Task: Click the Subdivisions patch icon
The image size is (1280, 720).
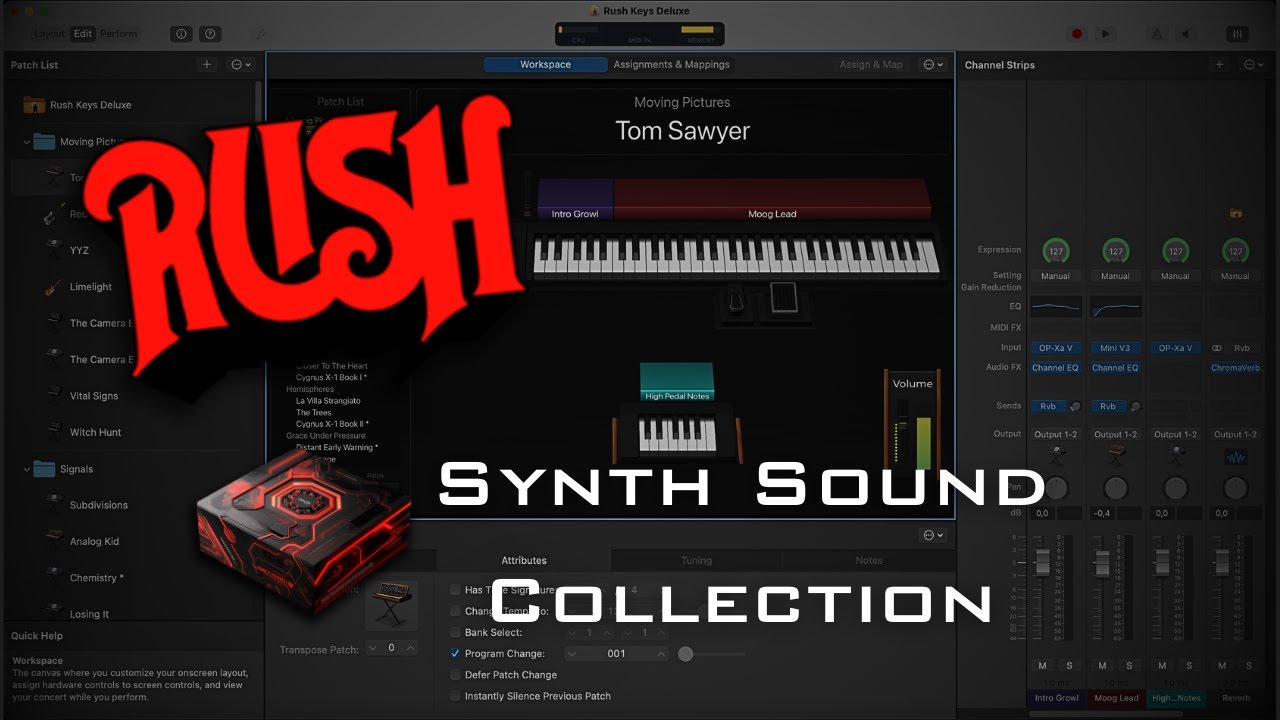Action: tap(53, 505)
